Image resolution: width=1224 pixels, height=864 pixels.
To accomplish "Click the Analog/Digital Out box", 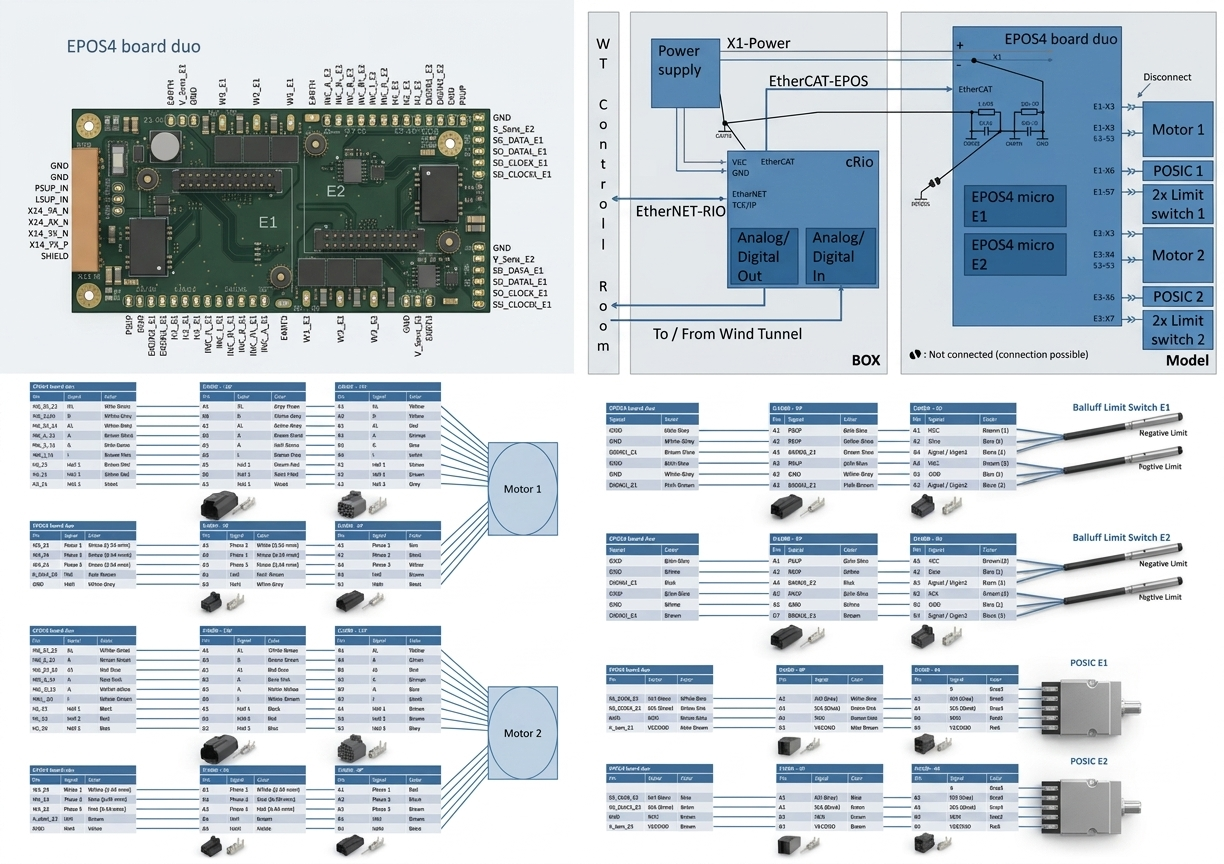I will click(765, 257).
